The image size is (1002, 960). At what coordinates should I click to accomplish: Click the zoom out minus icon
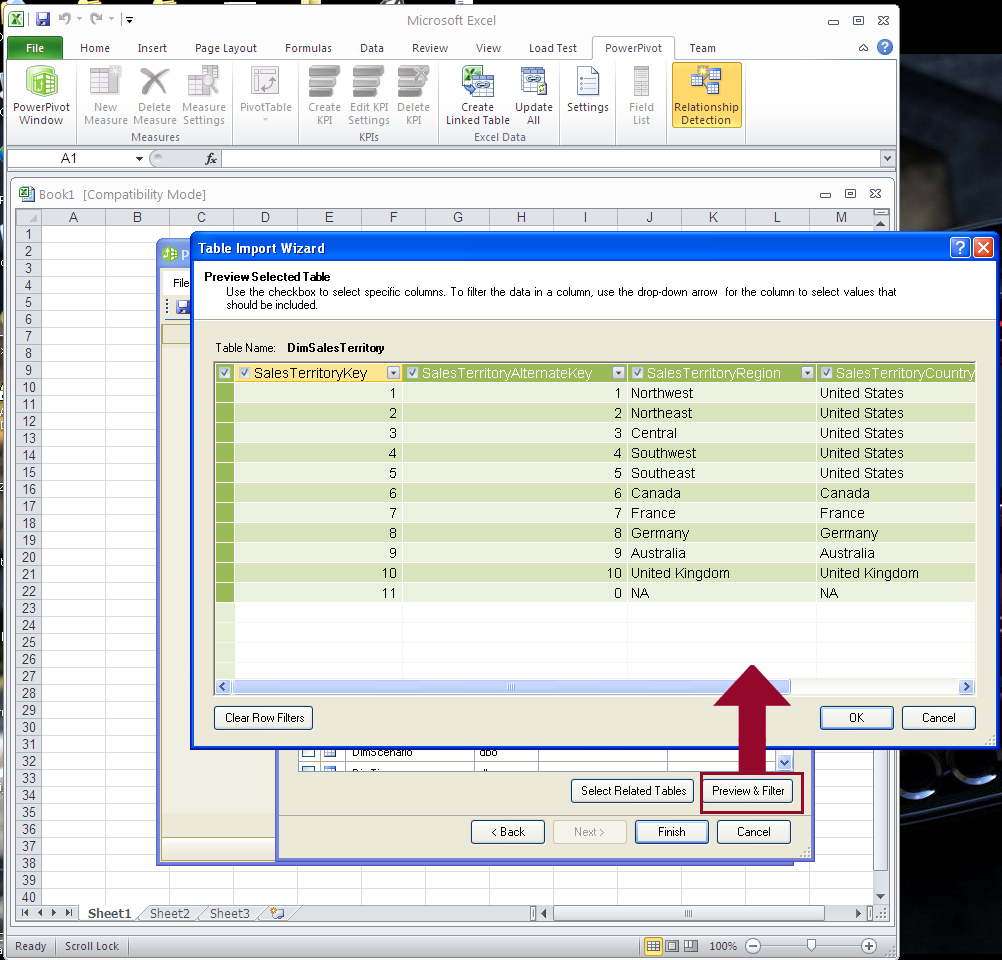tap(753, 946)
